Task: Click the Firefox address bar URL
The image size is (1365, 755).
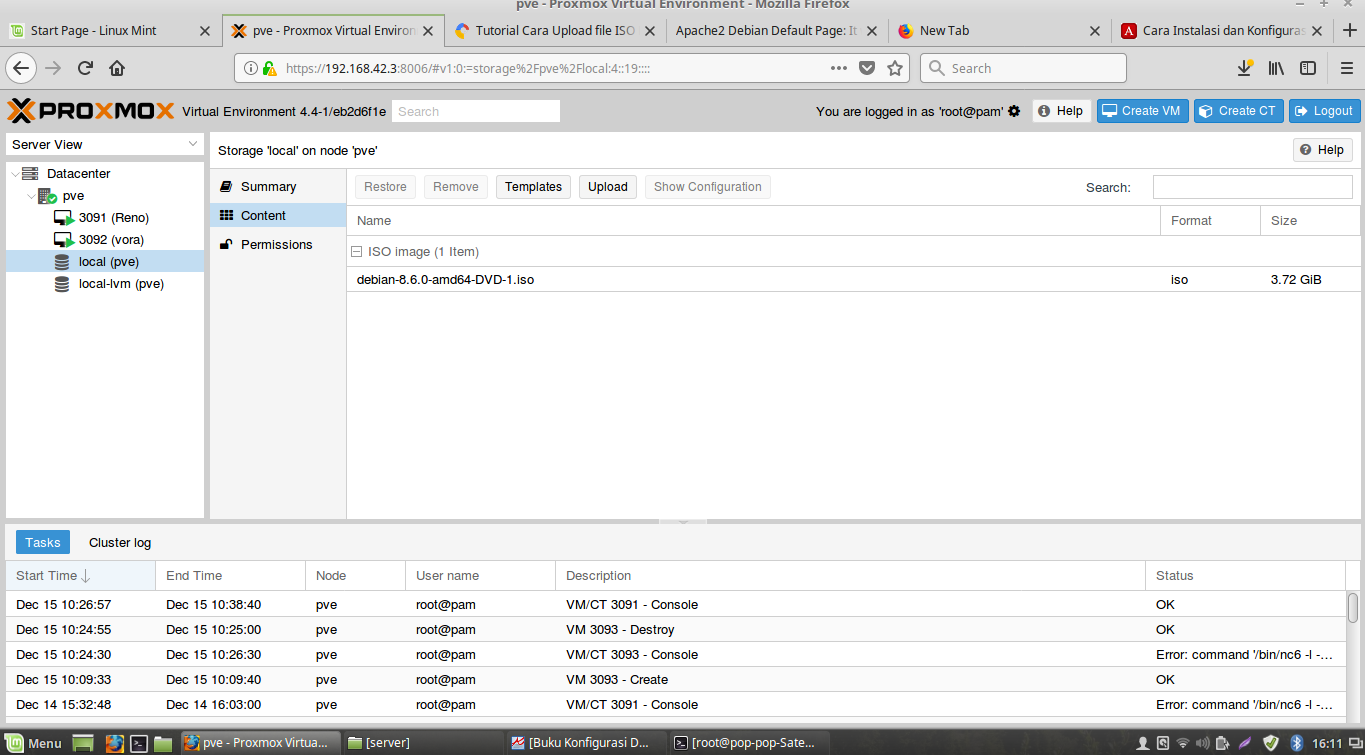Action: (x=470, y=68)
